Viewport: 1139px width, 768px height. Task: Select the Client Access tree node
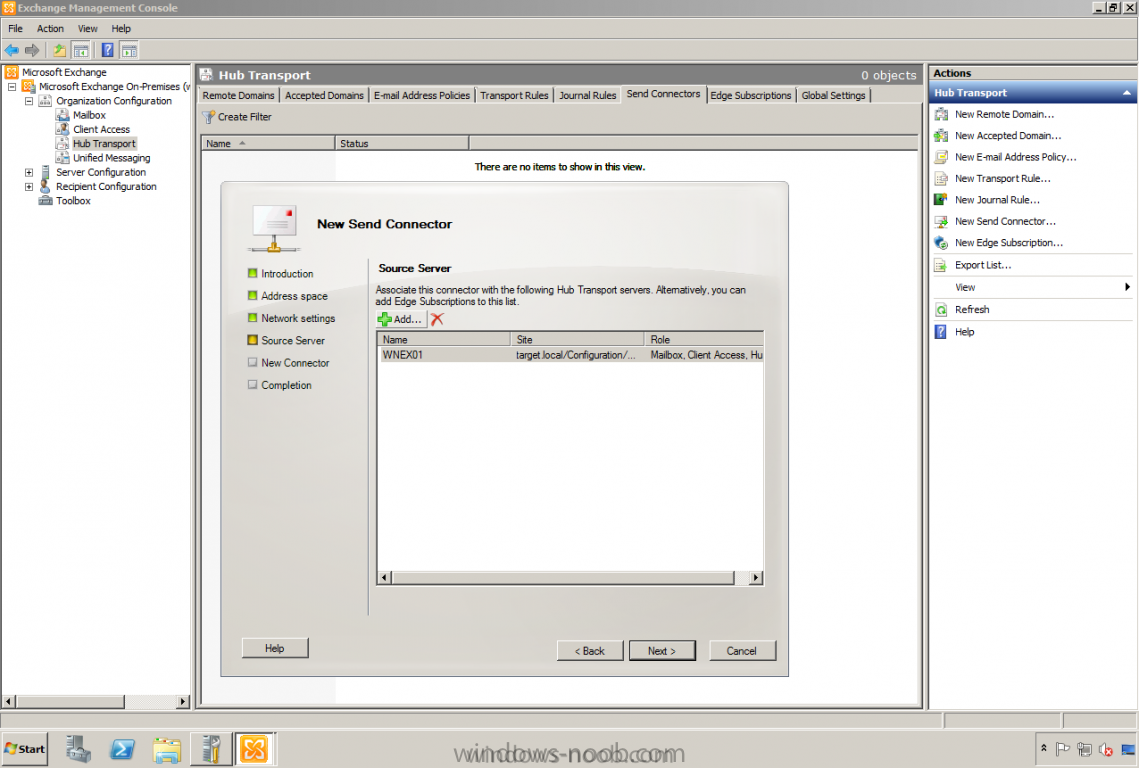(101, 129)
